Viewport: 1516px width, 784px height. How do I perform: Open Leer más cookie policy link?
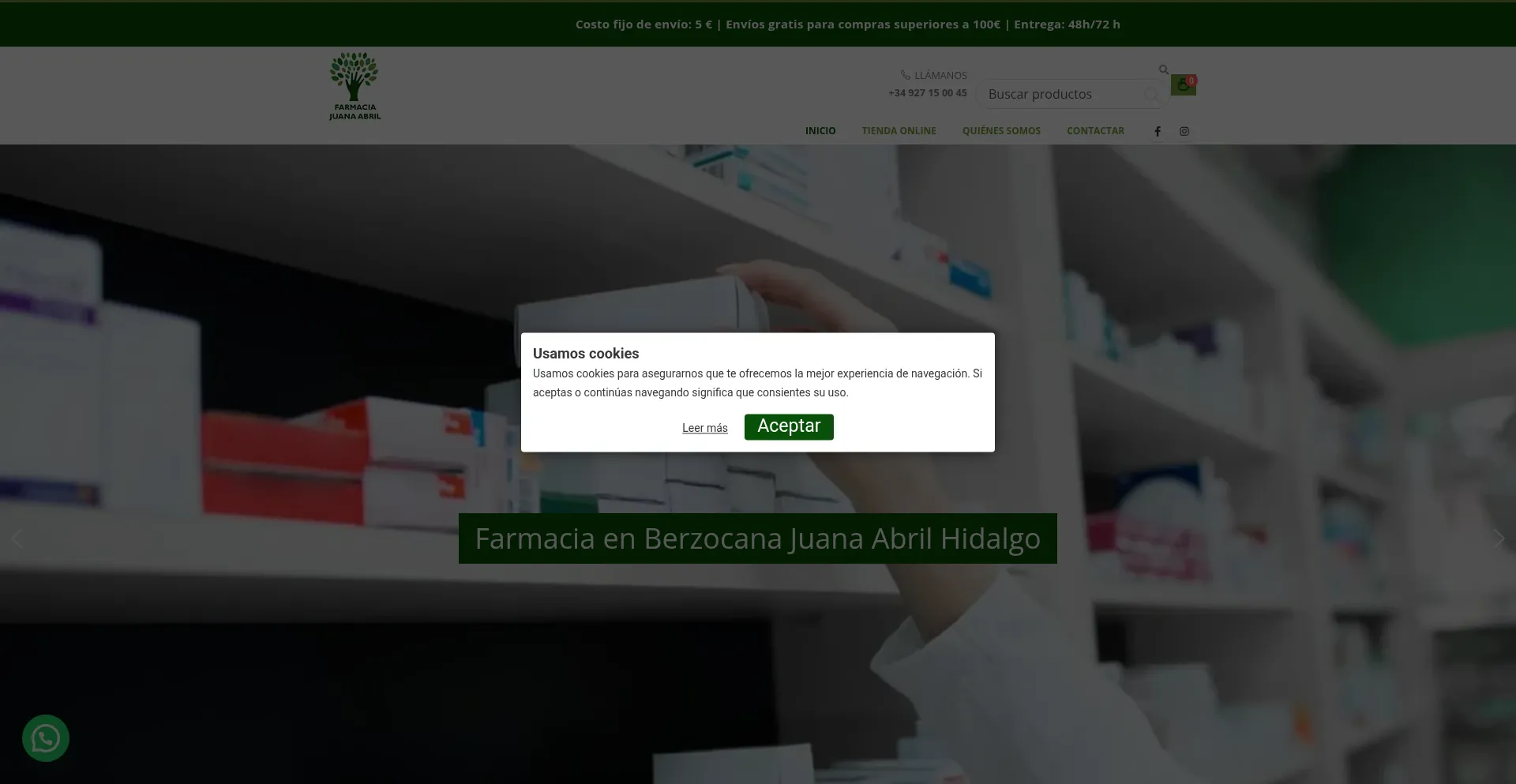(705, 428)
